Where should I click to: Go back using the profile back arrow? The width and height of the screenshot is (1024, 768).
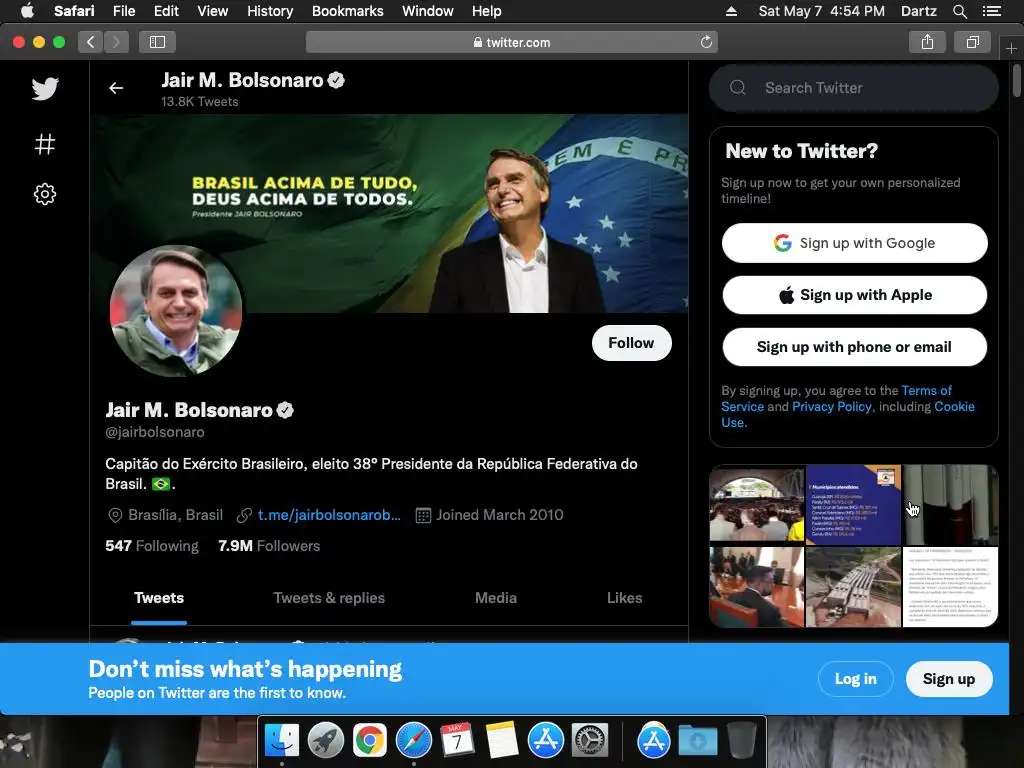click(116, 88)
